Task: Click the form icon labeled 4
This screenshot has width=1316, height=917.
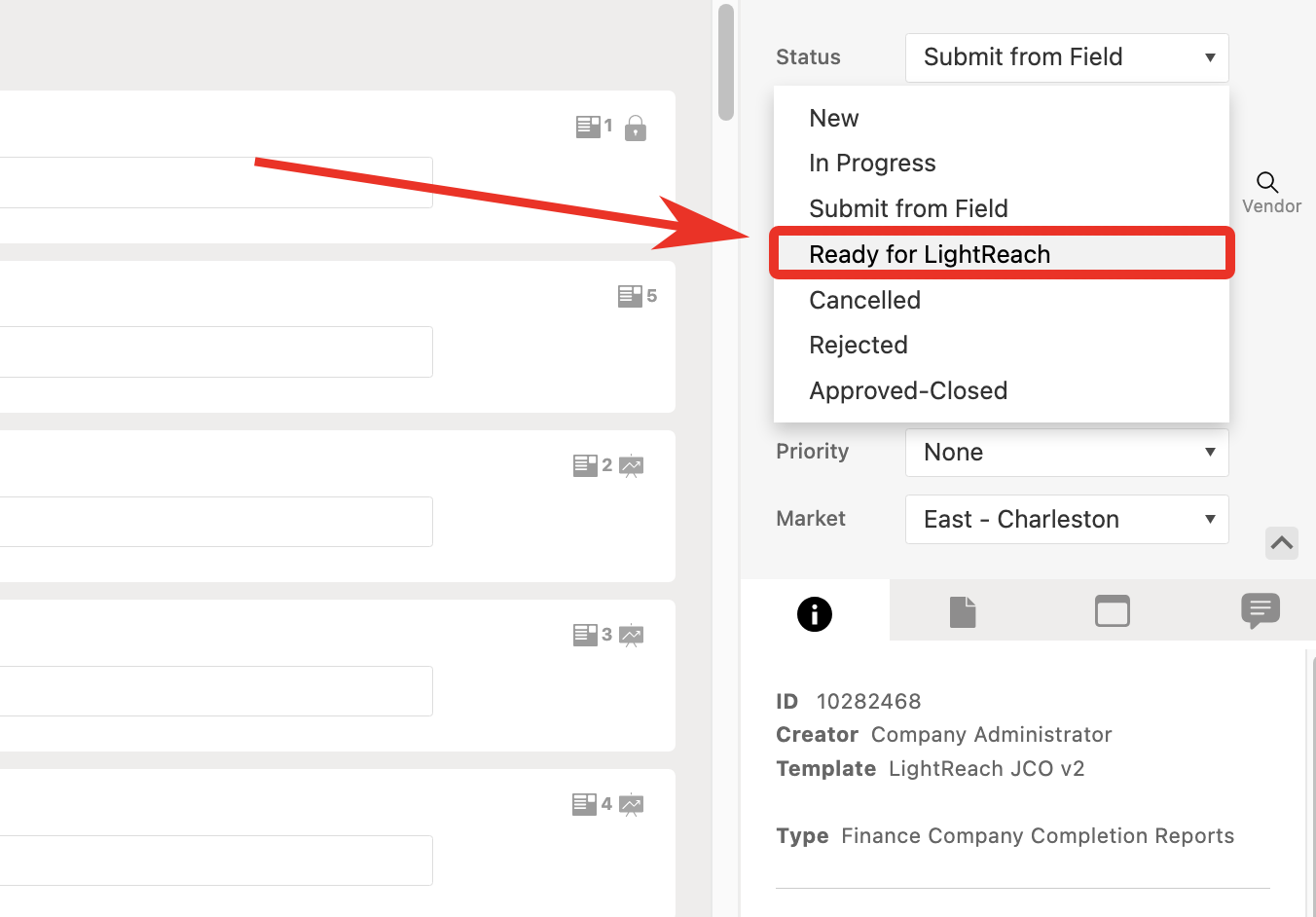Action: pyautogui.click(x=584, y=804)
